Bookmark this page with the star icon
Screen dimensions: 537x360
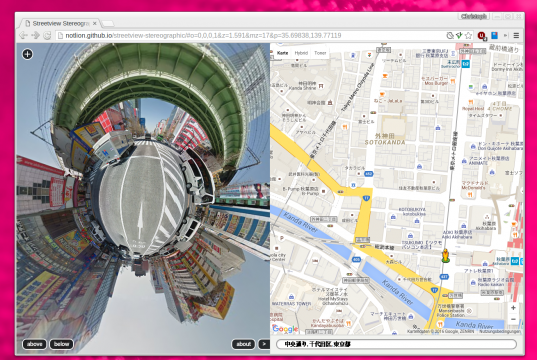tap(469, 35)
